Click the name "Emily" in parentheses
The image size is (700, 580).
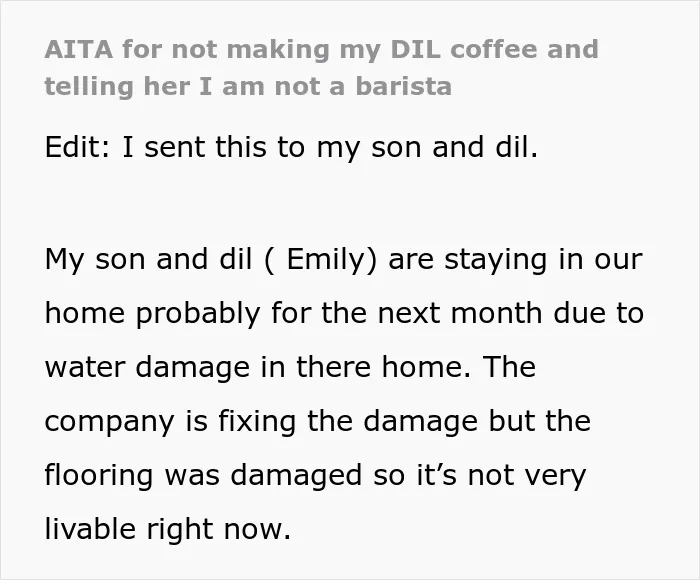[326, 259]
